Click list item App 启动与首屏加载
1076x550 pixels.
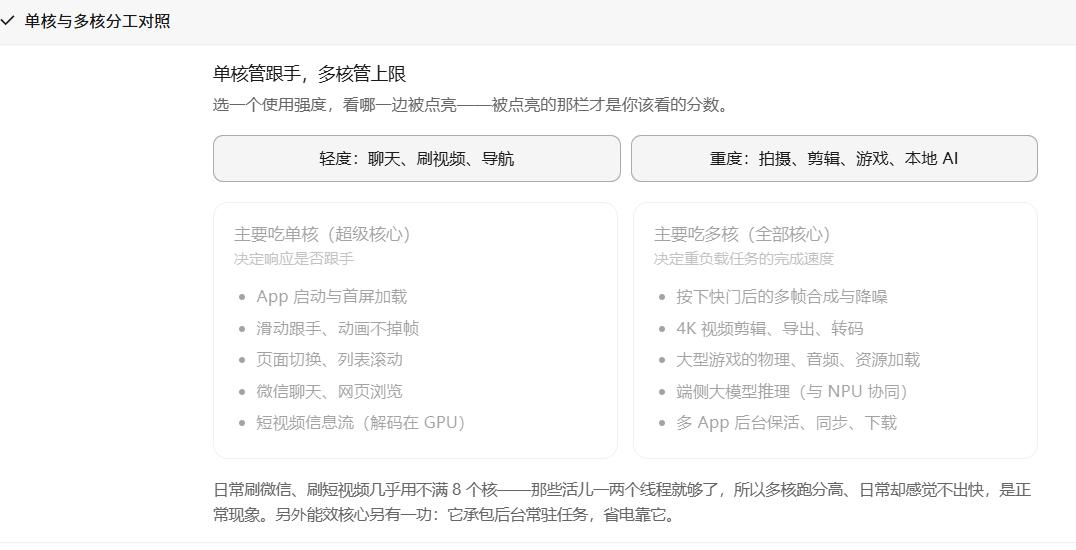pyautogui.click(x=331, y=297)
